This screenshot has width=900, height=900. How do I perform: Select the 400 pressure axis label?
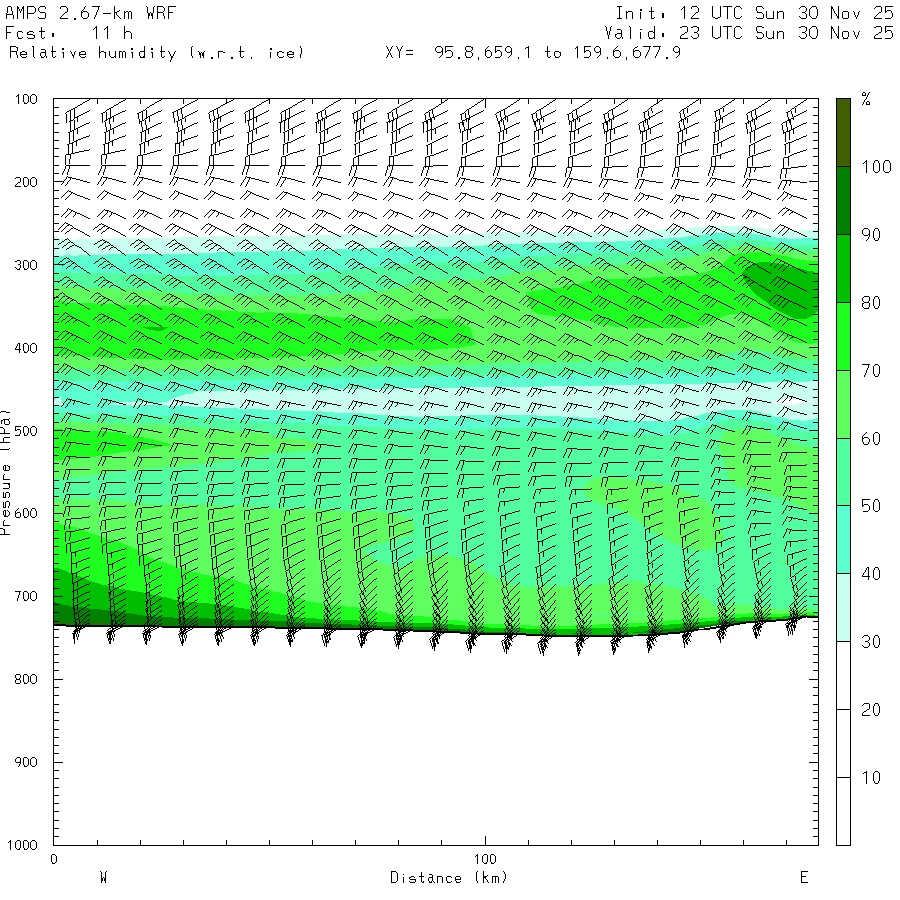tap(26, 348)
